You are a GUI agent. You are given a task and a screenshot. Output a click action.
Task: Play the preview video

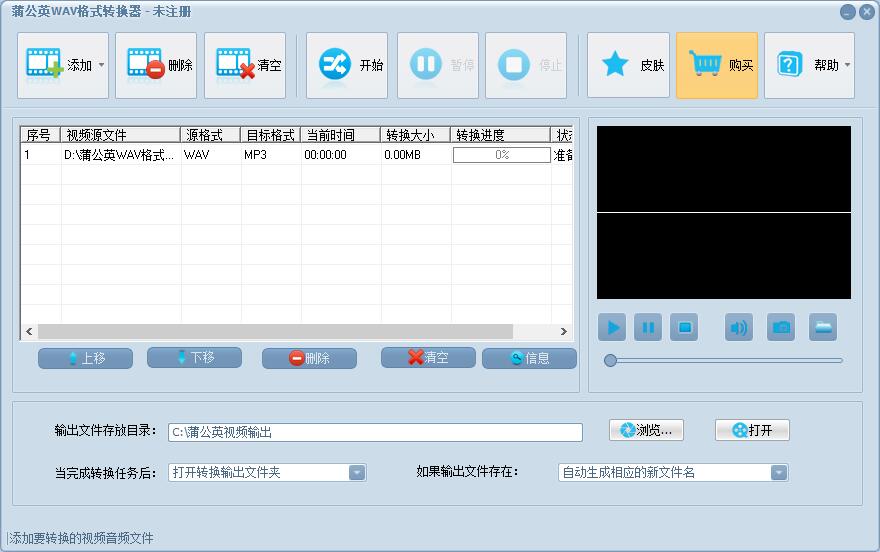point(613,327)
